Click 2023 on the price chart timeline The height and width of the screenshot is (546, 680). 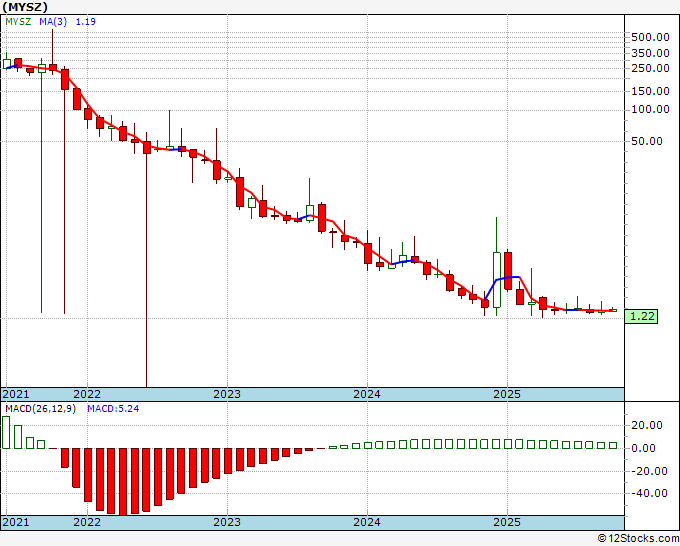point(227,394)
